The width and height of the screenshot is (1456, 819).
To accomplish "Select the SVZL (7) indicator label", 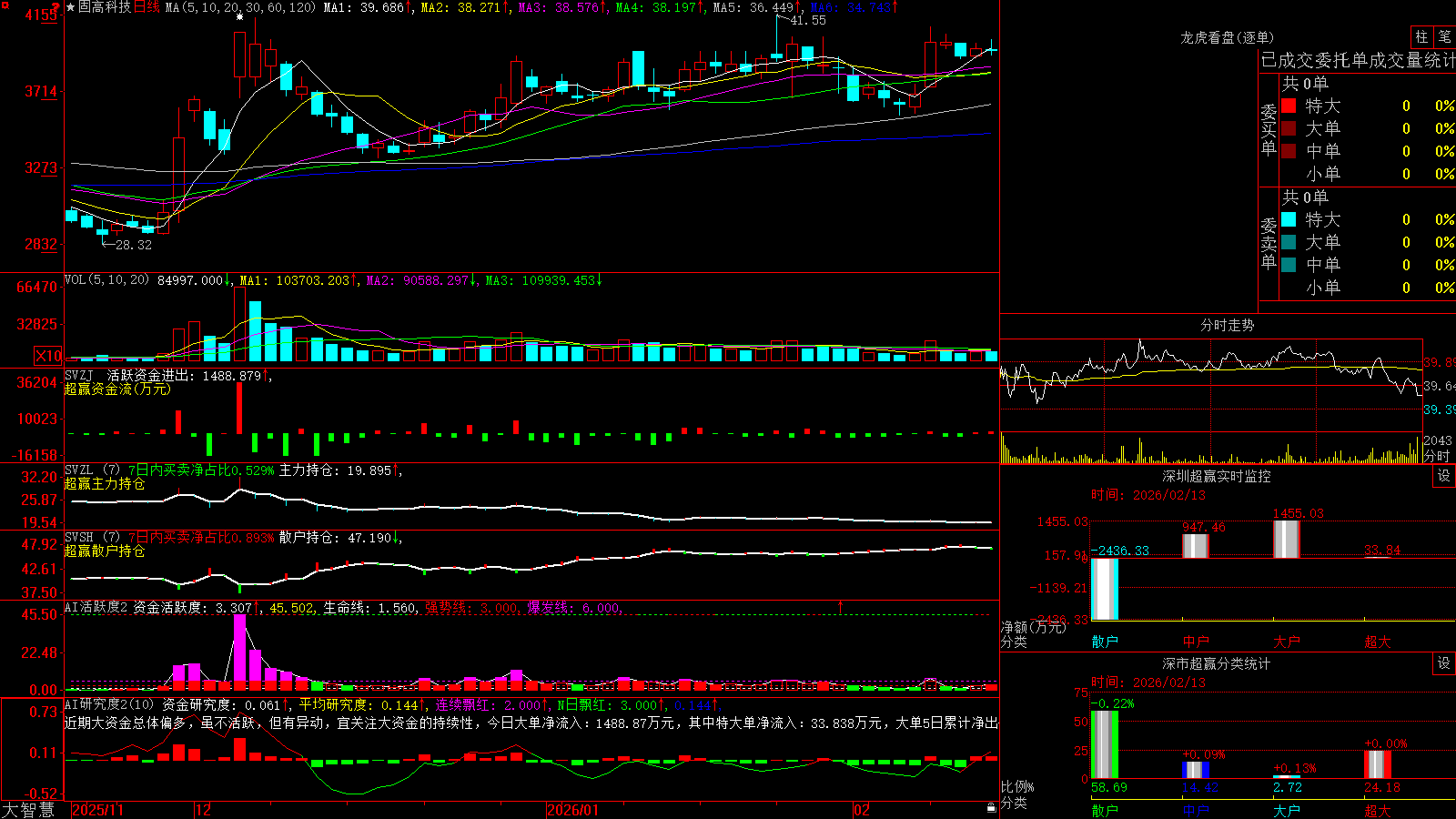I will click(x=92, y=470).
